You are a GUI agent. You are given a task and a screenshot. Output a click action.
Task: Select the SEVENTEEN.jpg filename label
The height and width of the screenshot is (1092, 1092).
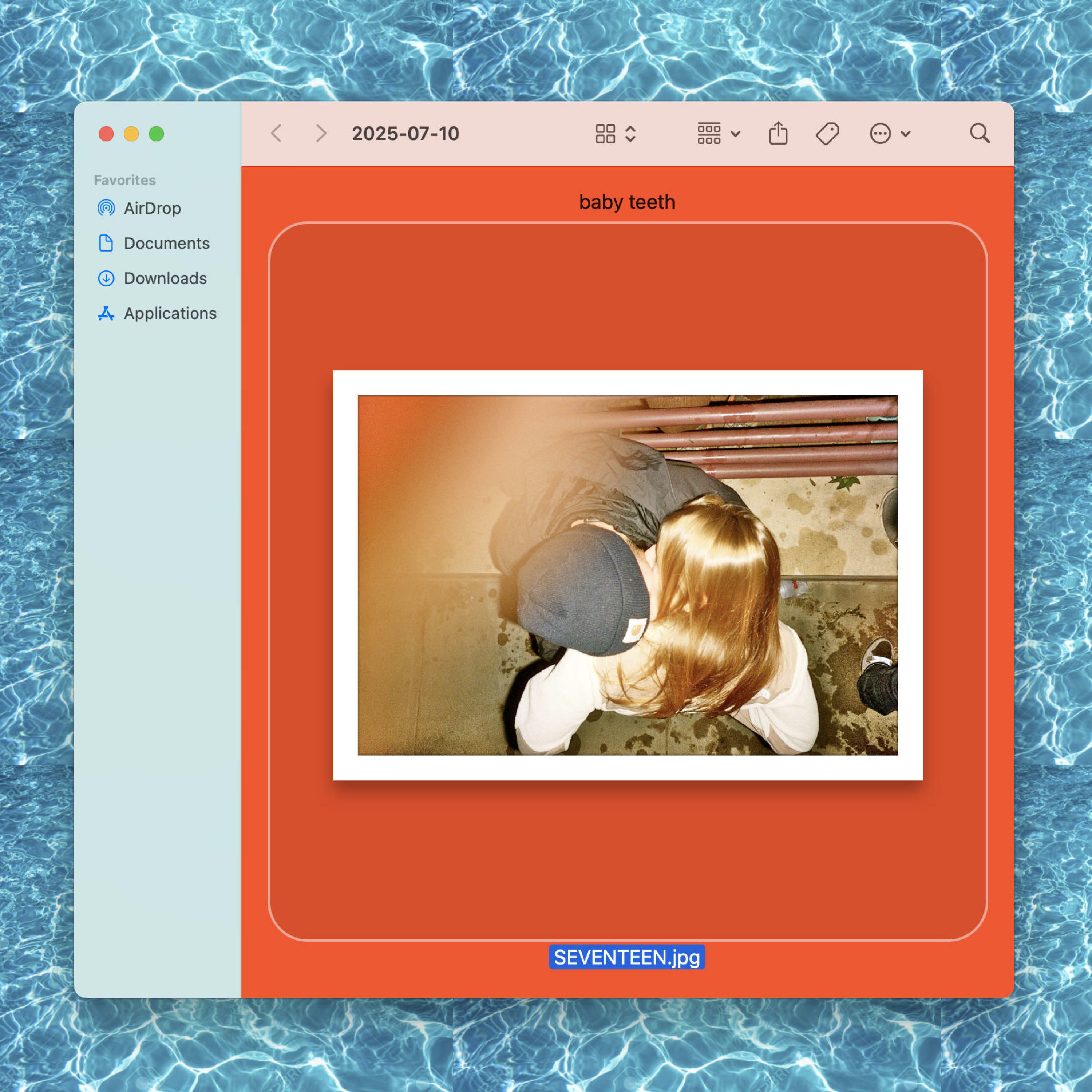[627, 957]
